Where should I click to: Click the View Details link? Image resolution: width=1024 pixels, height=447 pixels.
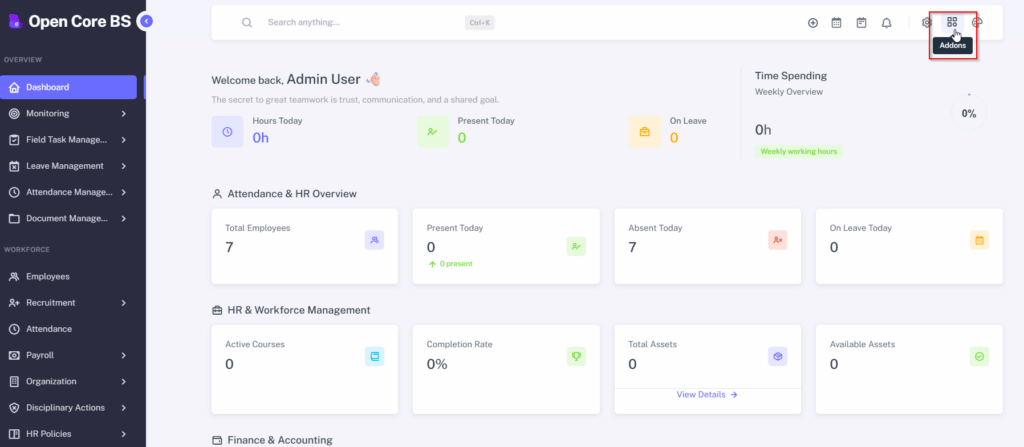click(x=706, y=395)
